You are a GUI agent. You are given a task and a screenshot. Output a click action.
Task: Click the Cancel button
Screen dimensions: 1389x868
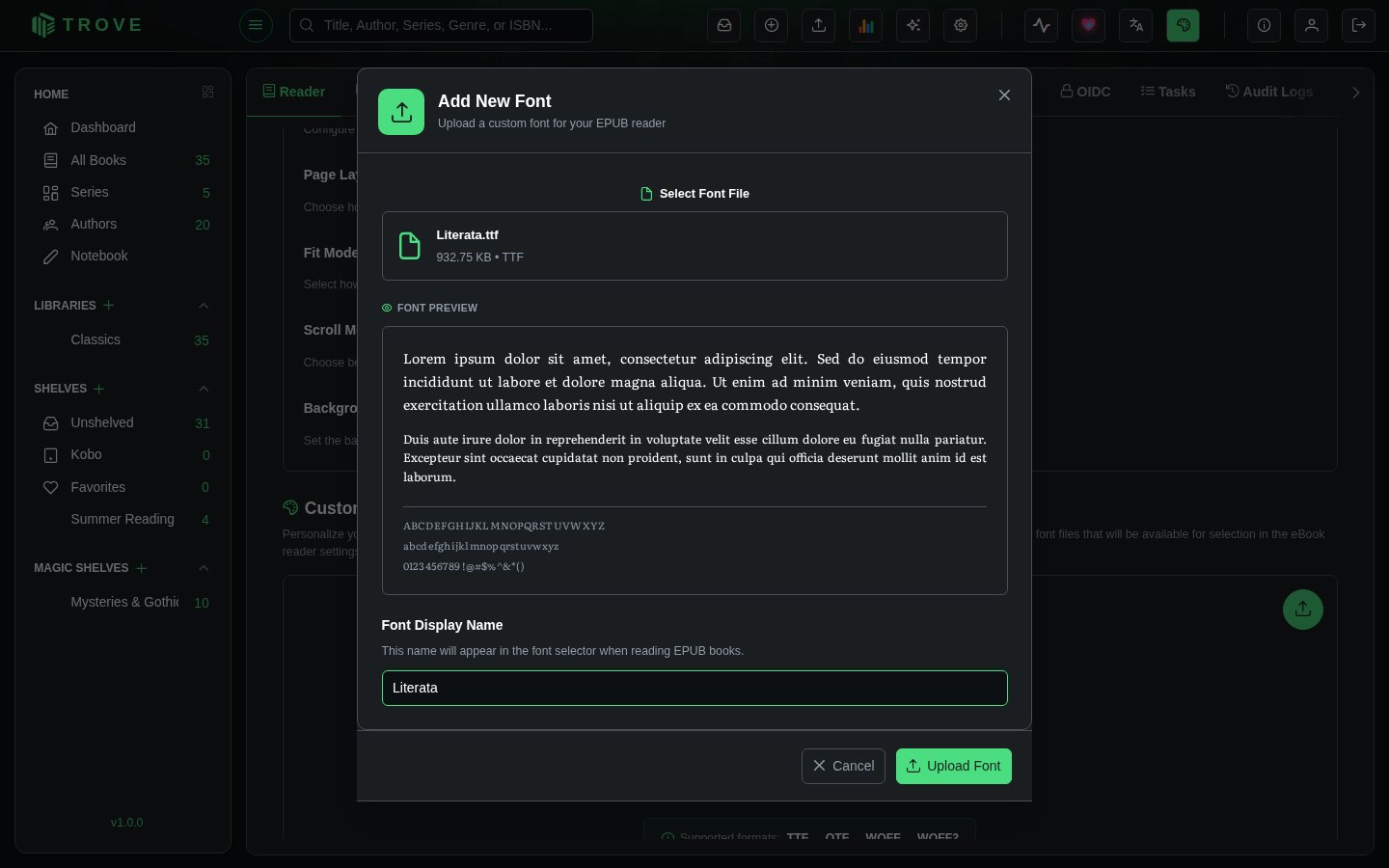pos(843,766)
